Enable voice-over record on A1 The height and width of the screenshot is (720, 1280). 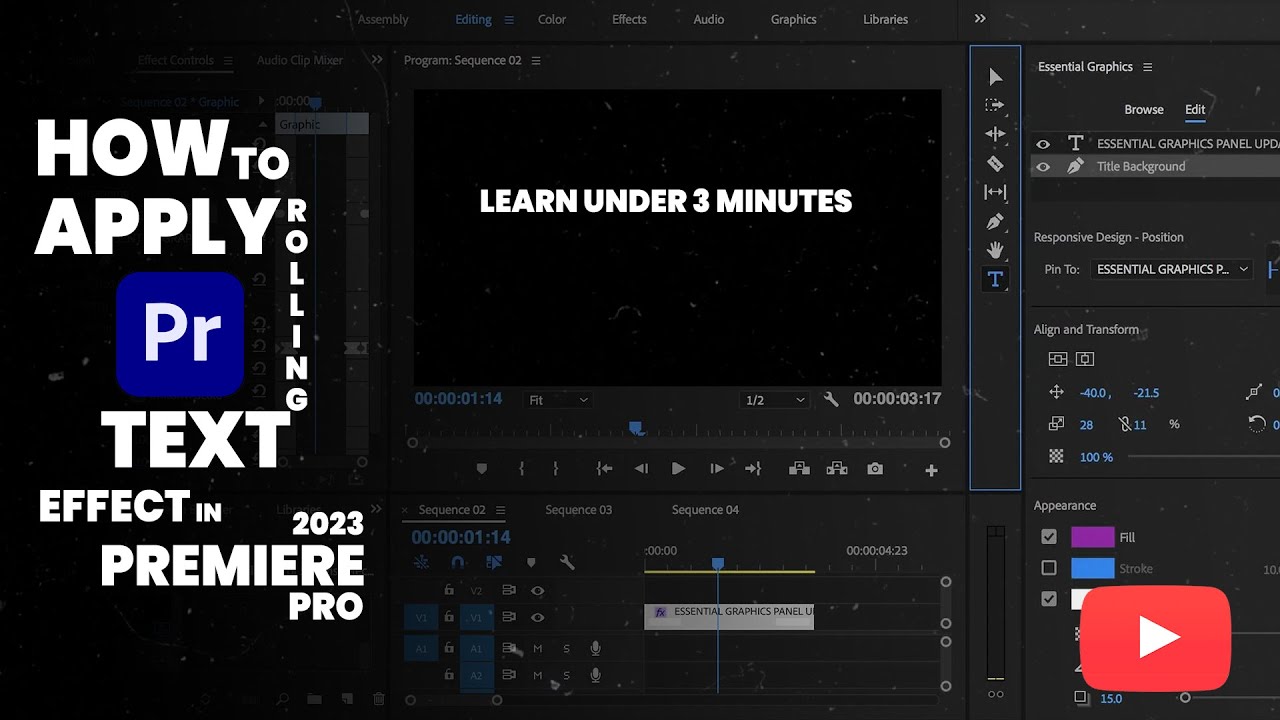pyautogui.click(x=595, y=648)
